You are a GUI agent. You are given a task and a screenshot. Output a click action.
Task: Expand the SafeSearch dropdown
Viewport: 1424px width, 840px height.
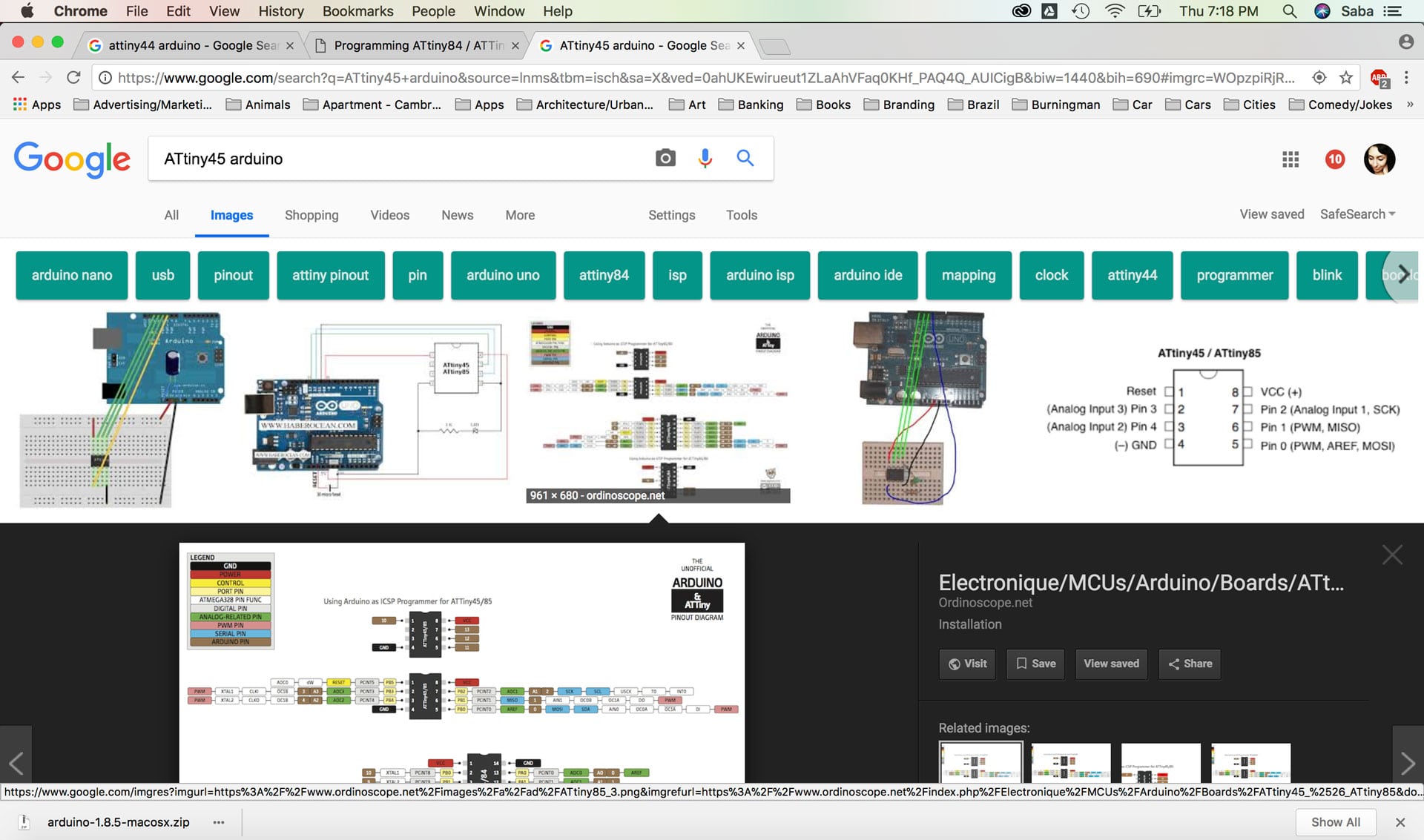[x=1357, y=214]
